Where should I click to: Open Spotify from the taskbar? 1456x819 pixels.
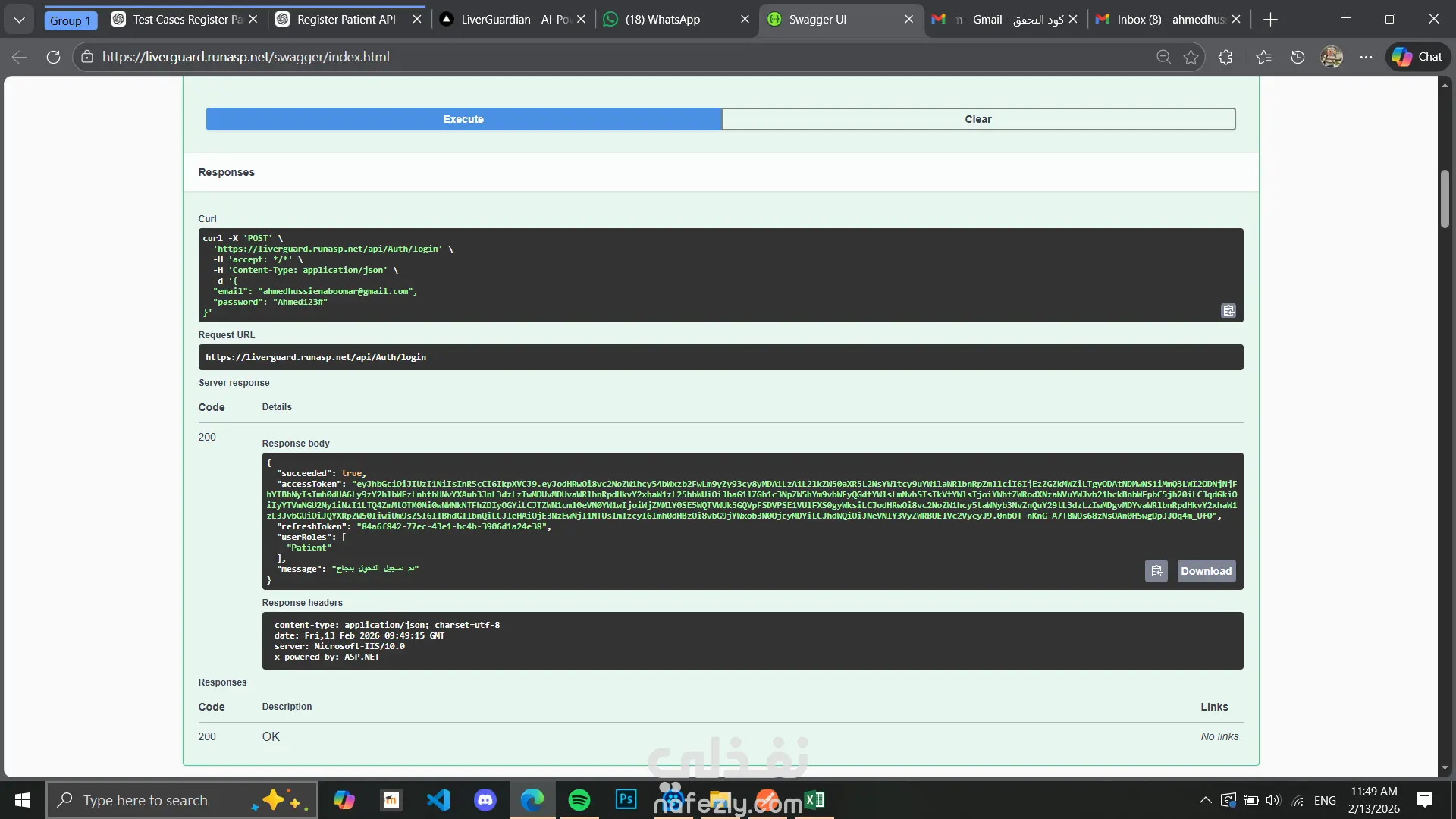point(579,800)
